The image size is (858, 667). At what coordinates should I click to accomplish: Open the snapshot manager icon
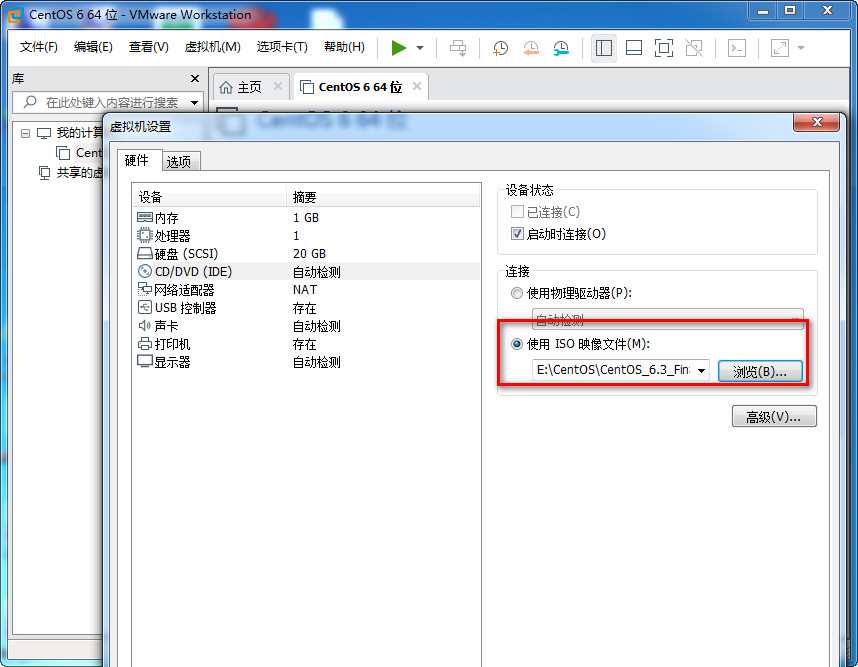(x=561, y=48)
